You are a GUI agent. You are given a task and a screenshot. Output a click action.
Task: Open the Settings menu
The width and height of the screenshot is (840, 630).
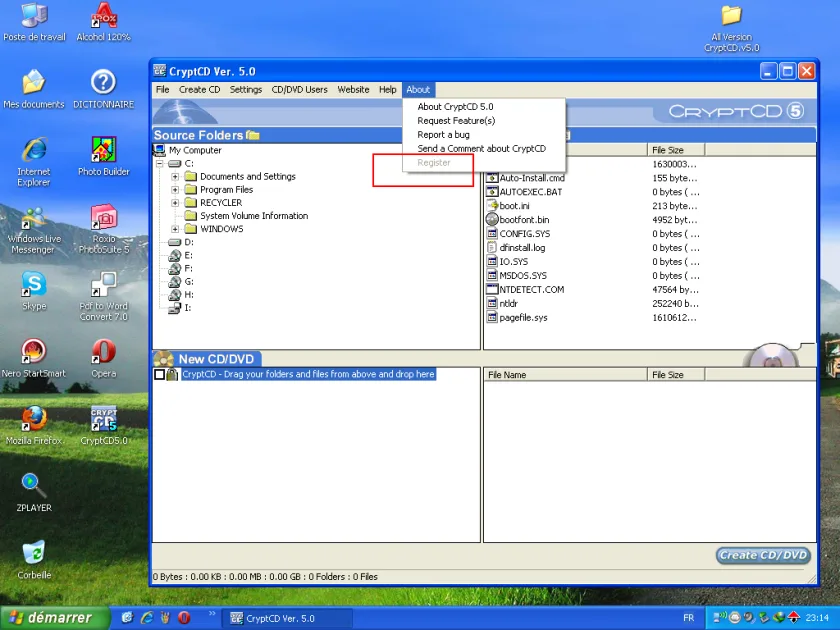[x=246, y=89]
